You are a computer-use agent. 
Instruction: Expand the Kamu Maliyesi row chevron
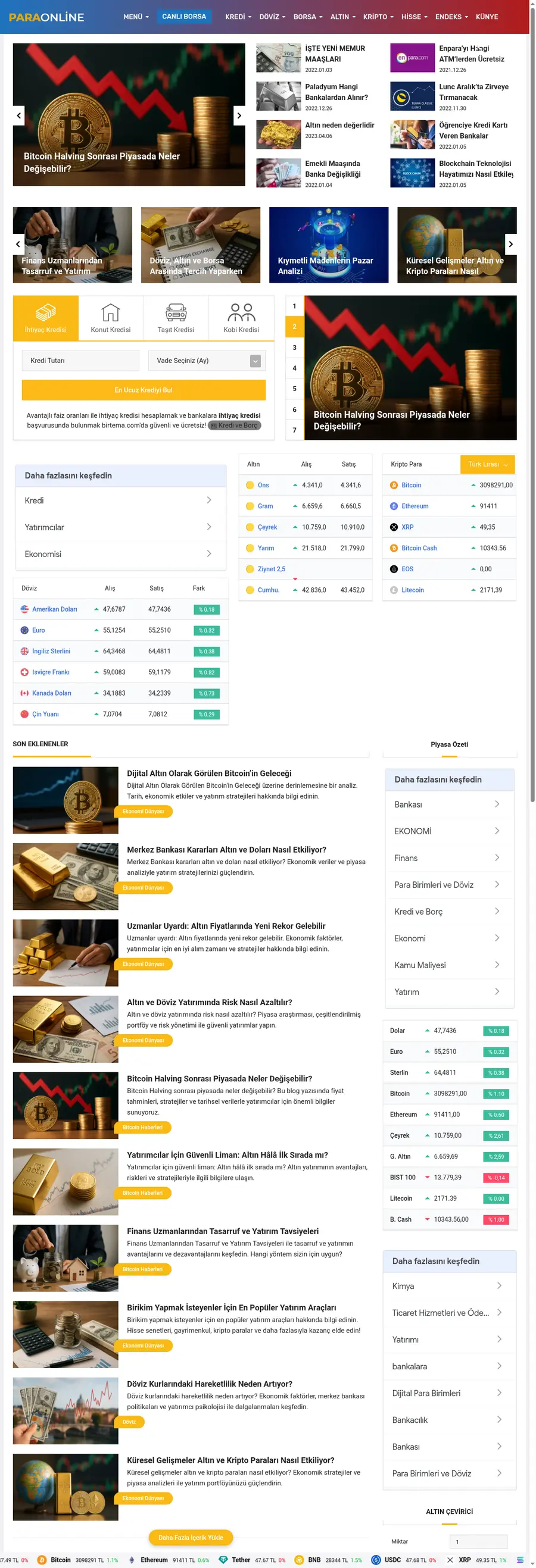click(497, 965)
